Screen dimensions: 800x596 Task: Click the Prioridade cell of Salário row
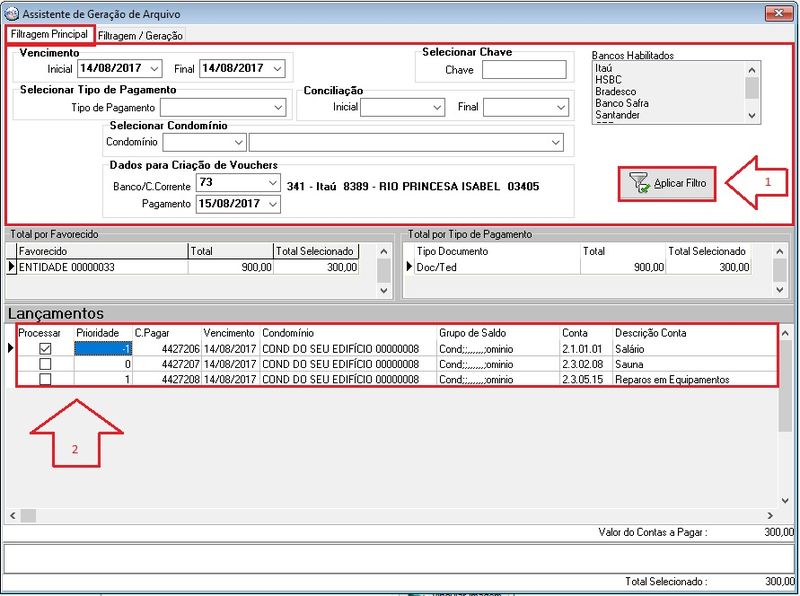100,349
